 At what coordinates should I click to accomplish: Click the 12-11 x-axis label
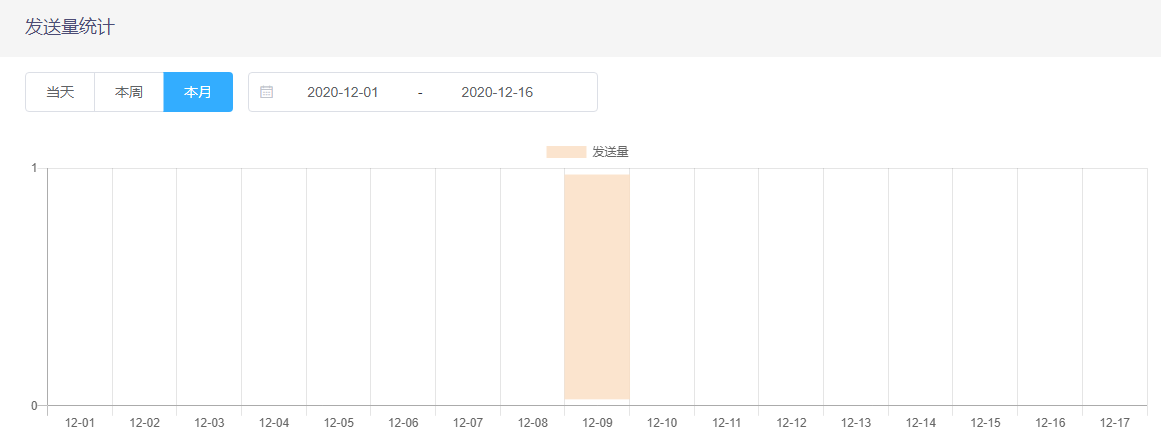727,423
